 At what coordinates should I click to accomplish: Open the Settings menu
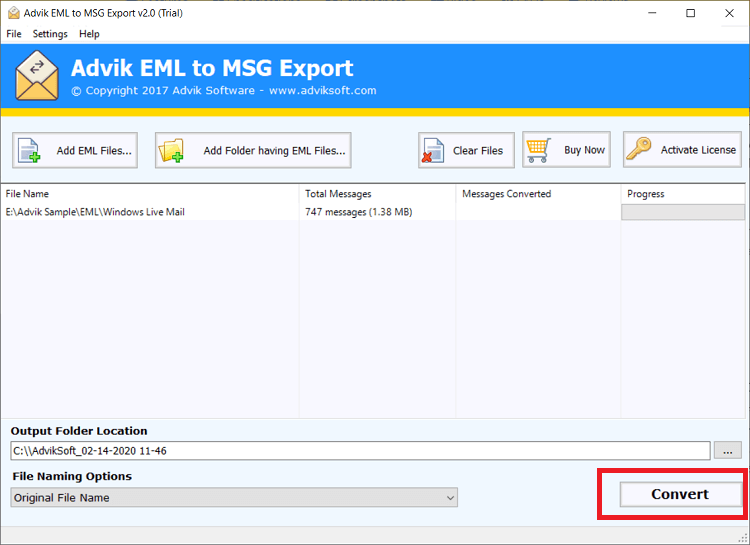50,34
